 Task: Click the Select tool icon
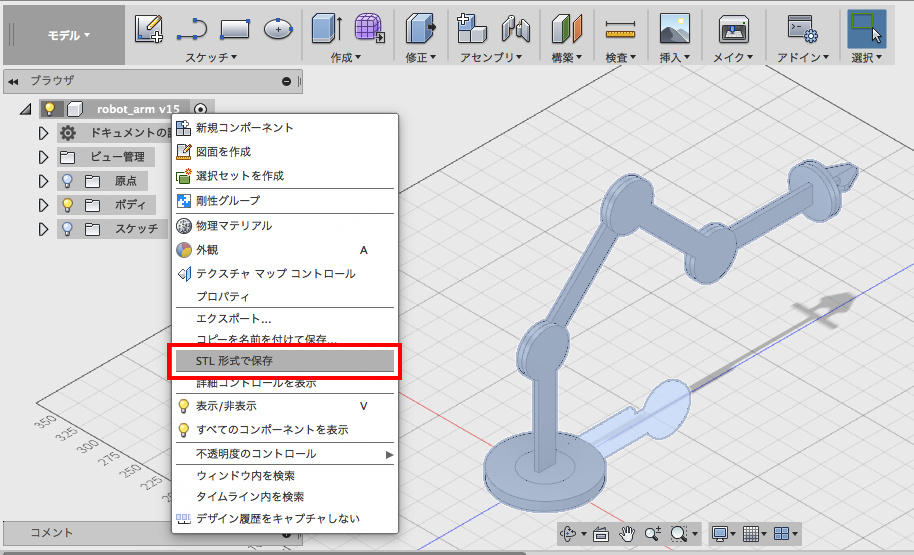coord(867,29)
